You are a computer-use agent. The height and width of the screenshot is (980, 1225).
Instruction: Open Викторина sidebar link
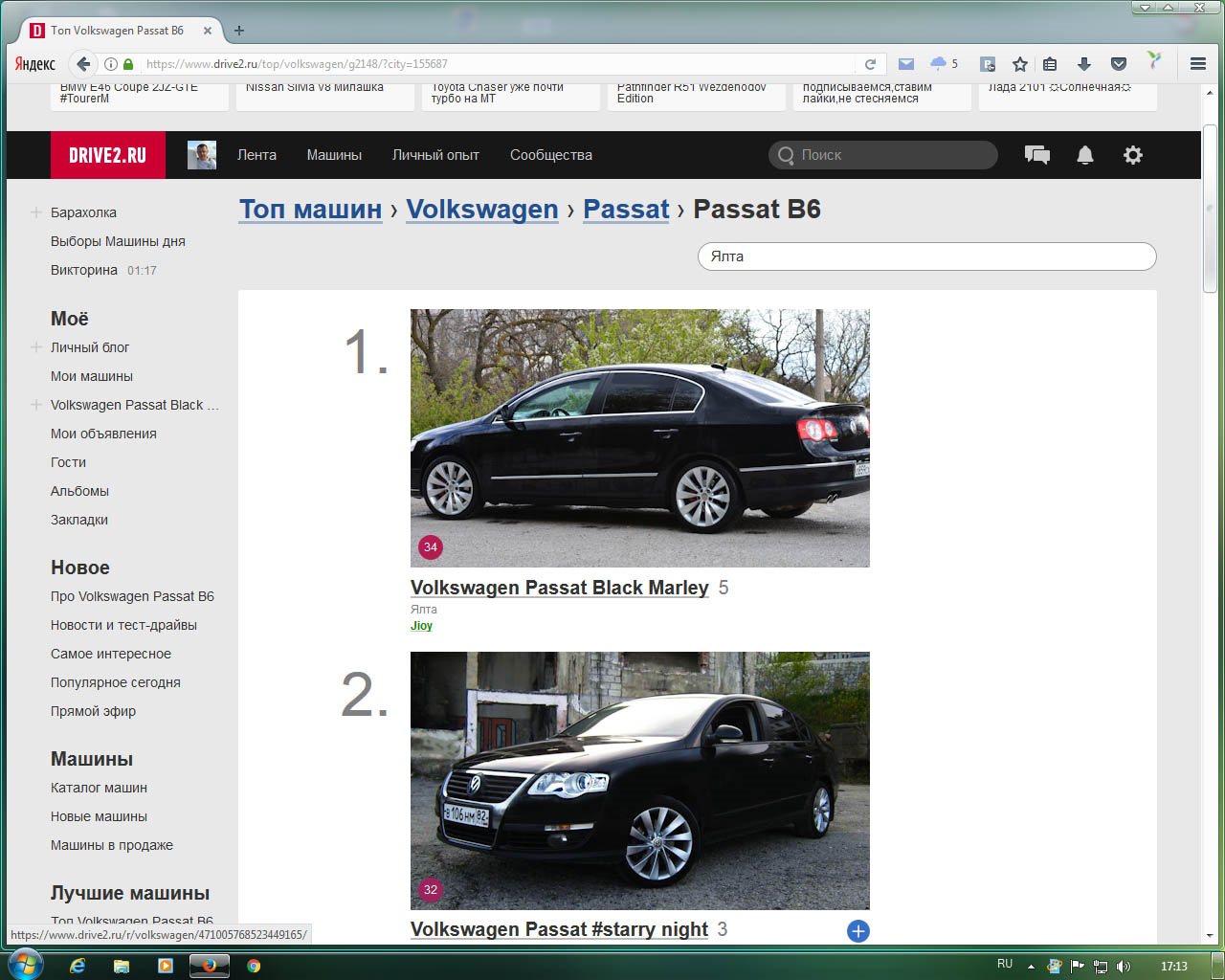coord(84,270)
